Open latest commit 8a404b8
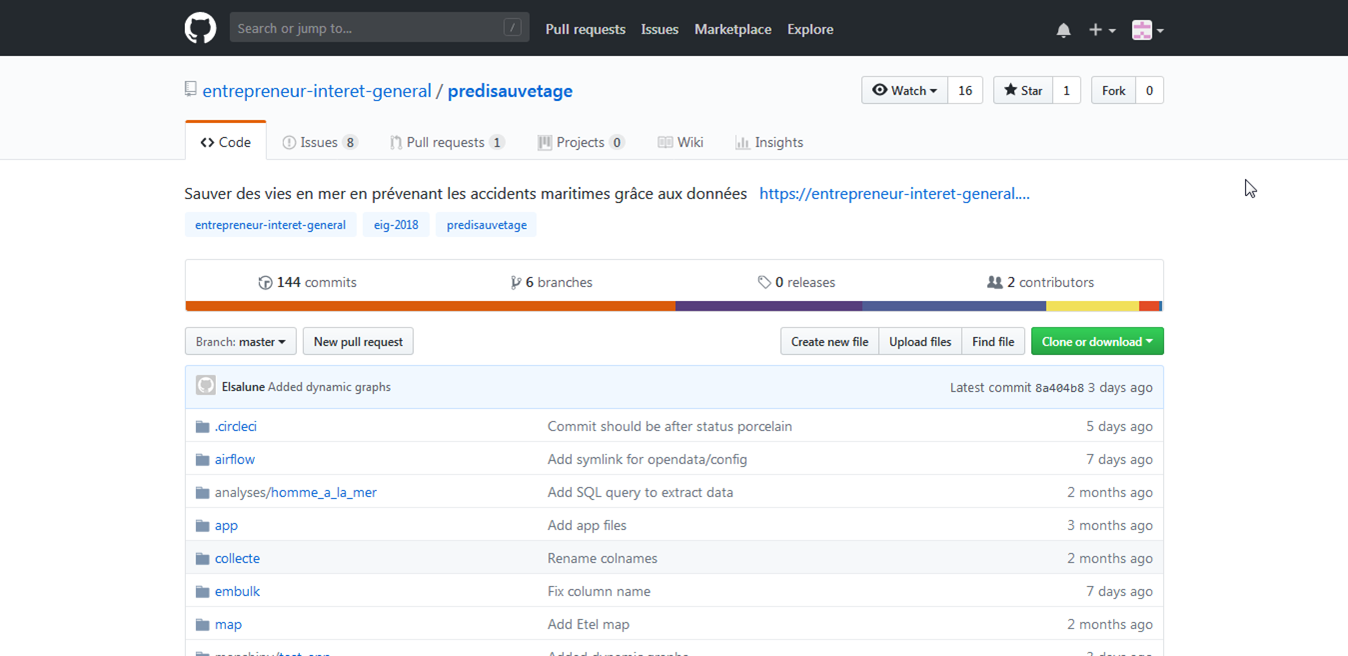The width and height of the screenshot is (1348, 656). pos(1059,388)
